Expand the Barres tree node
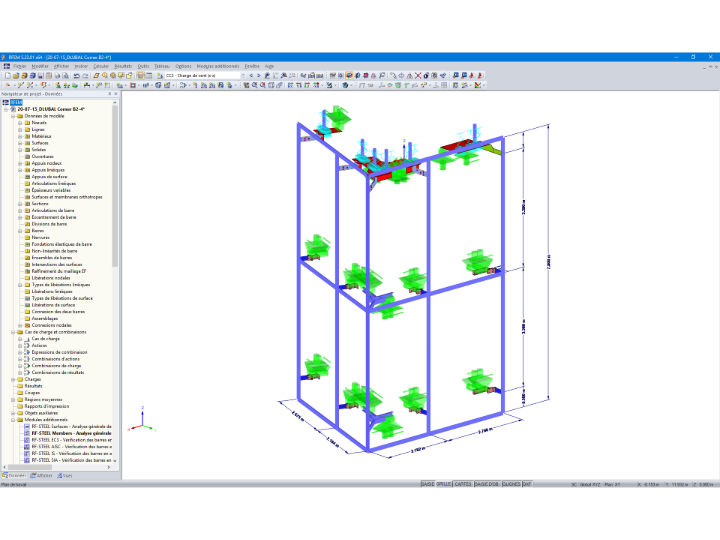The width and height of the screenshot is (720, 540). pyautogui.click(x=20, y=231)
